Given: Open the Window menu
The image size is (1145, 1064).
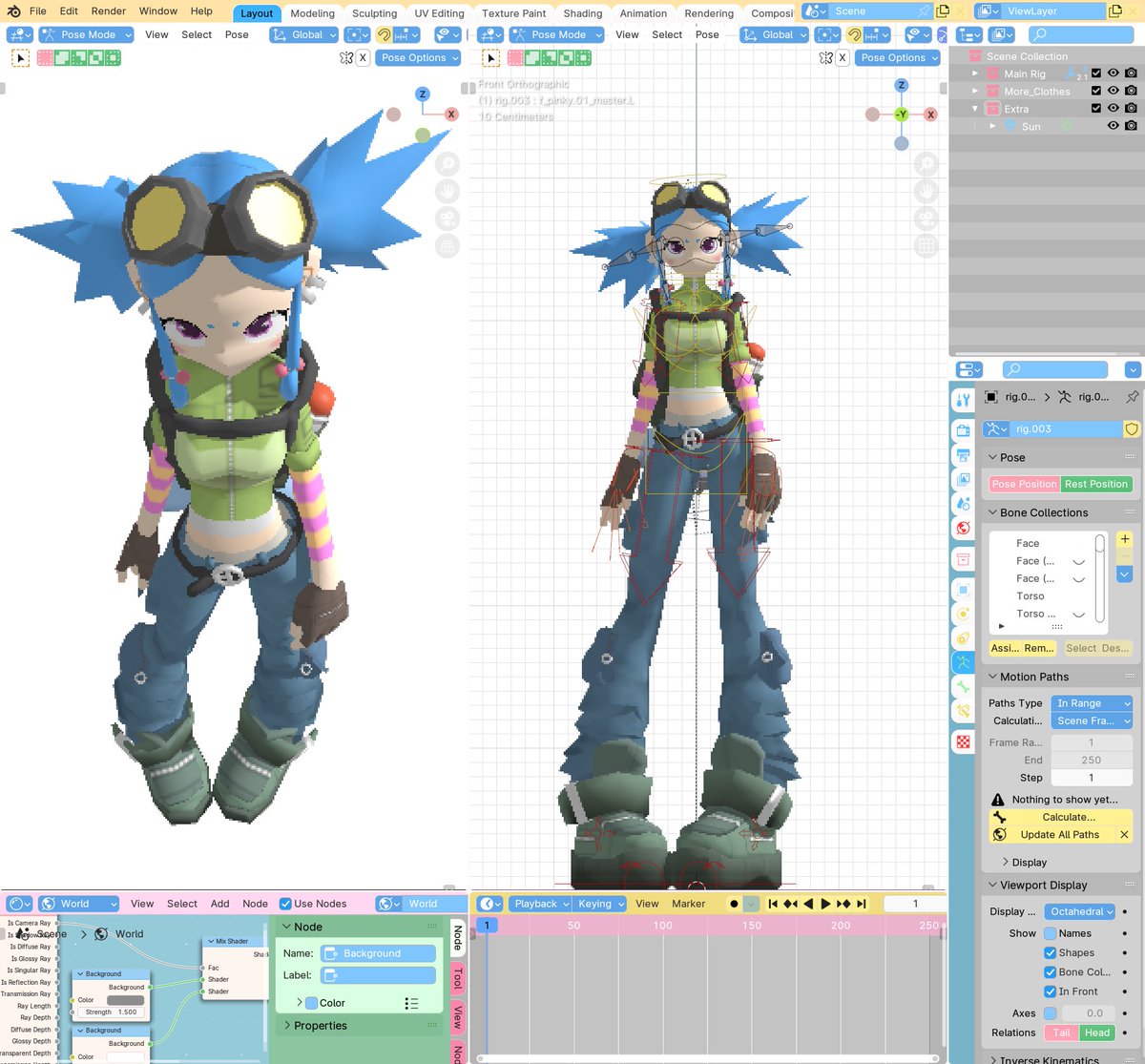Looking at the screenshot, I should pyautogui.click(x=158, y=11).
